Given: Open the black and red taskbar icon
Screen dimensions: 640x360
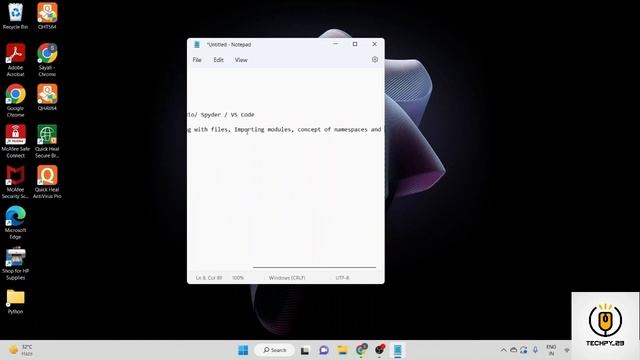Looking at the screenshot, I should 380,350.
